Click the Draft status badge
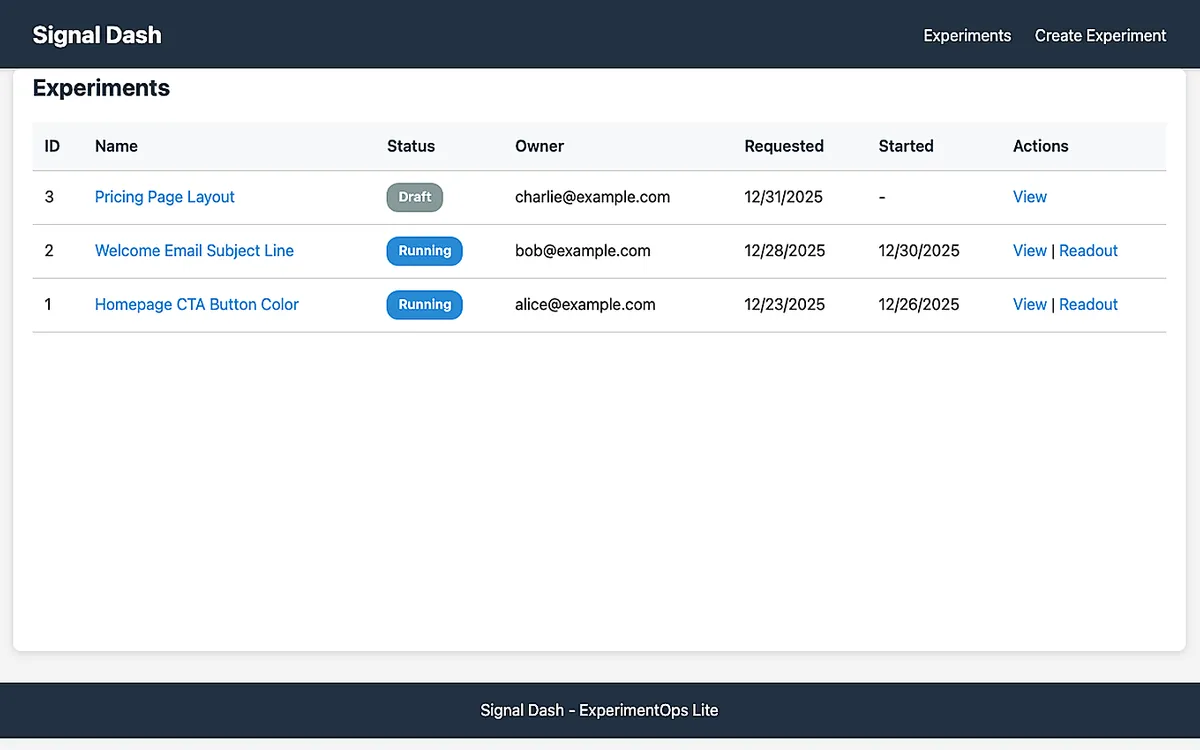Image resolution: width=1200 pixels, height=750 pixels. click(415, 197)
